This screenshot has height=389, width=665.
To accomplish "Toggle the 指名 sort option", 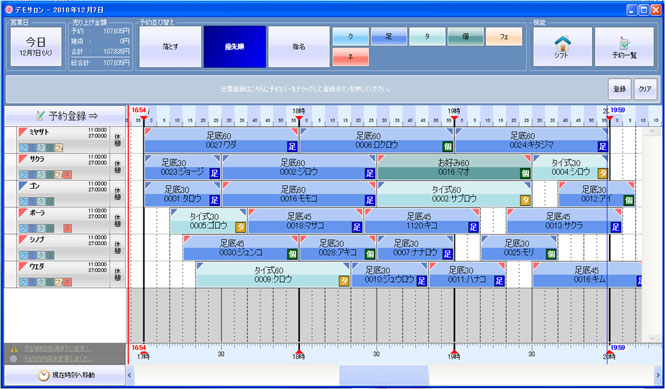I will coord(299,47).
